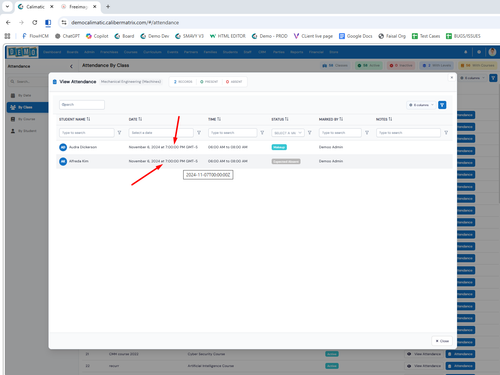Open settings gear in app header
This screenshot has height=375, width=500.
pyautogui.click(x=479, y=52)
